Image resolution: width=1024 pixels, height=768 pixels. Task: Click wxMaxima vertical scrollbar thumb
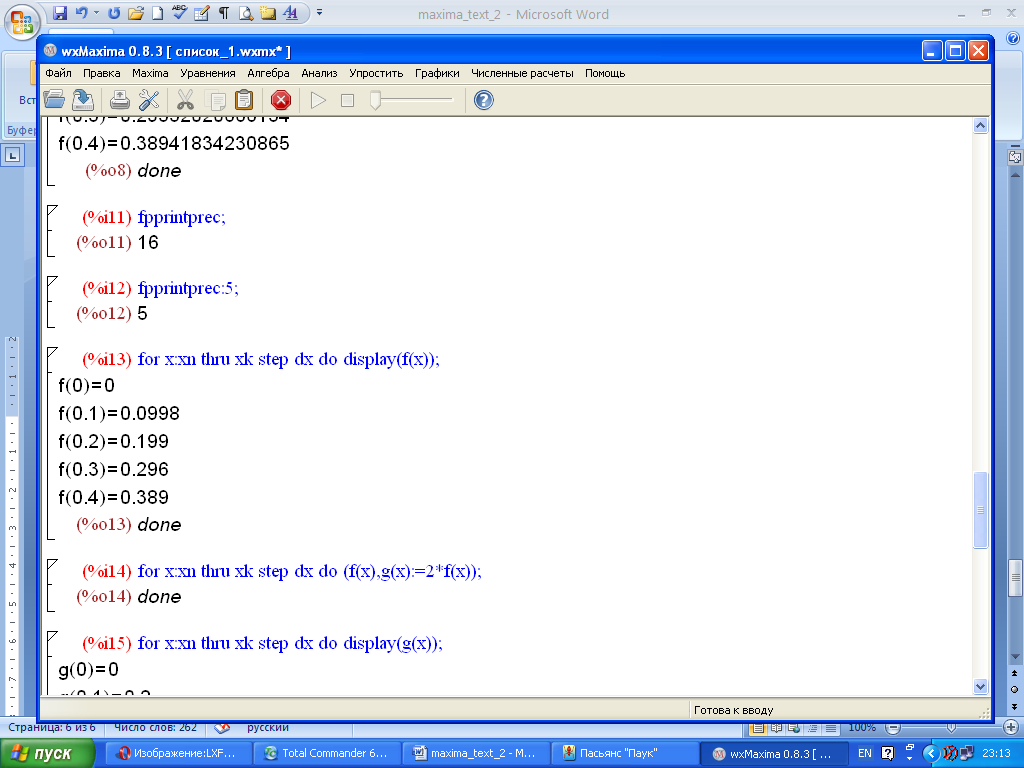click(x=980, y=510)
